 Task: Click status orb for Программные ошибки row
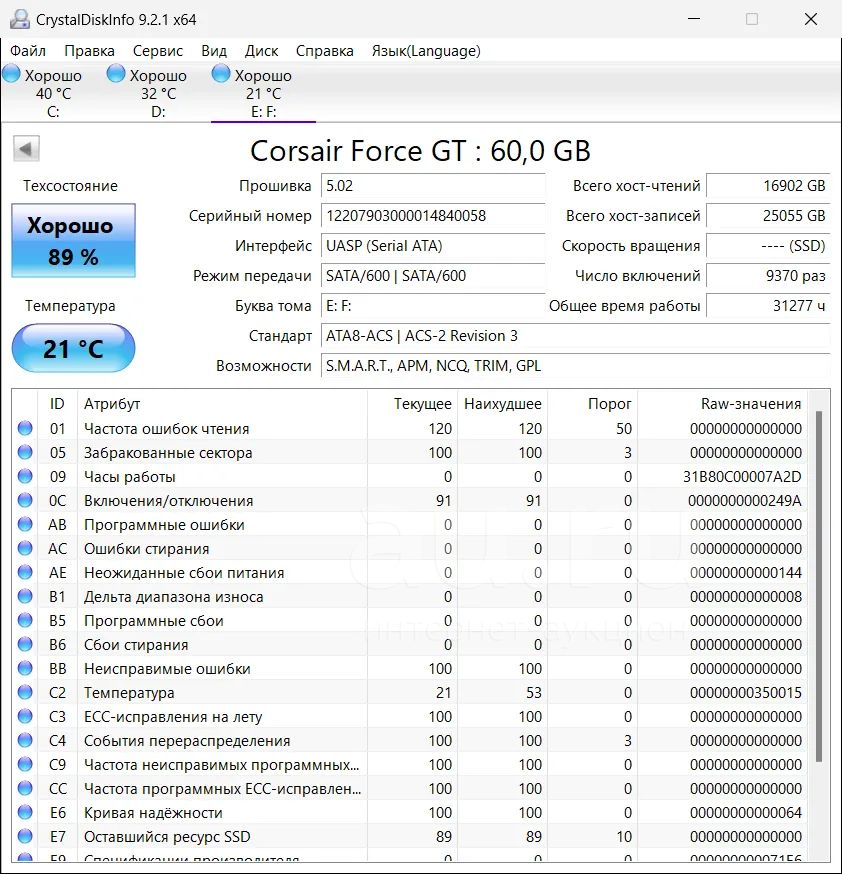pyautogui.click(x=25, y=524)
